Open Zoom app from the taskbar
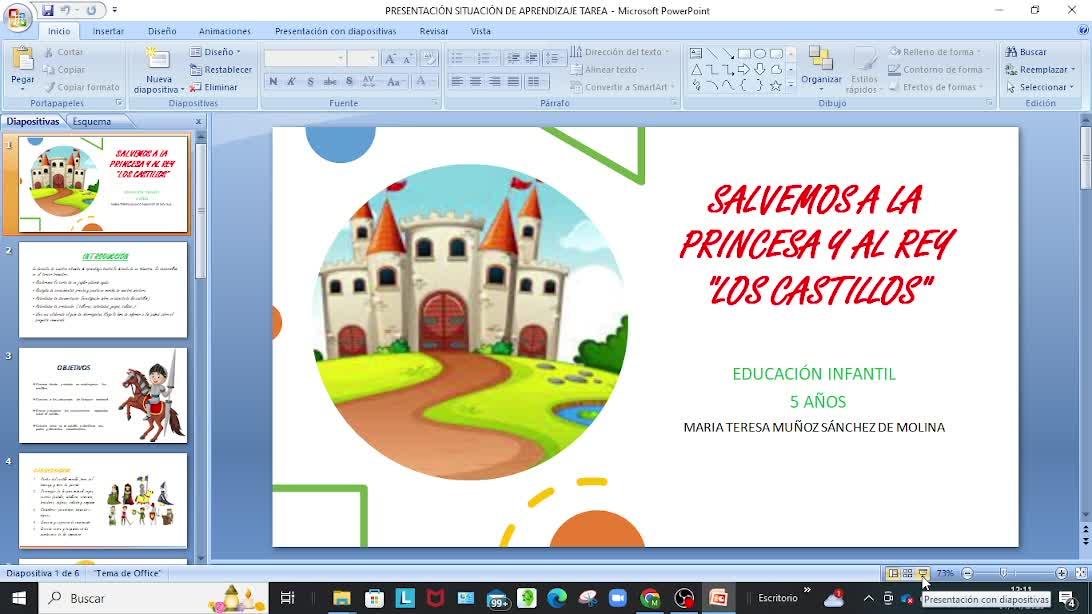Screen dimensions: 1092x614 (616, 598)
